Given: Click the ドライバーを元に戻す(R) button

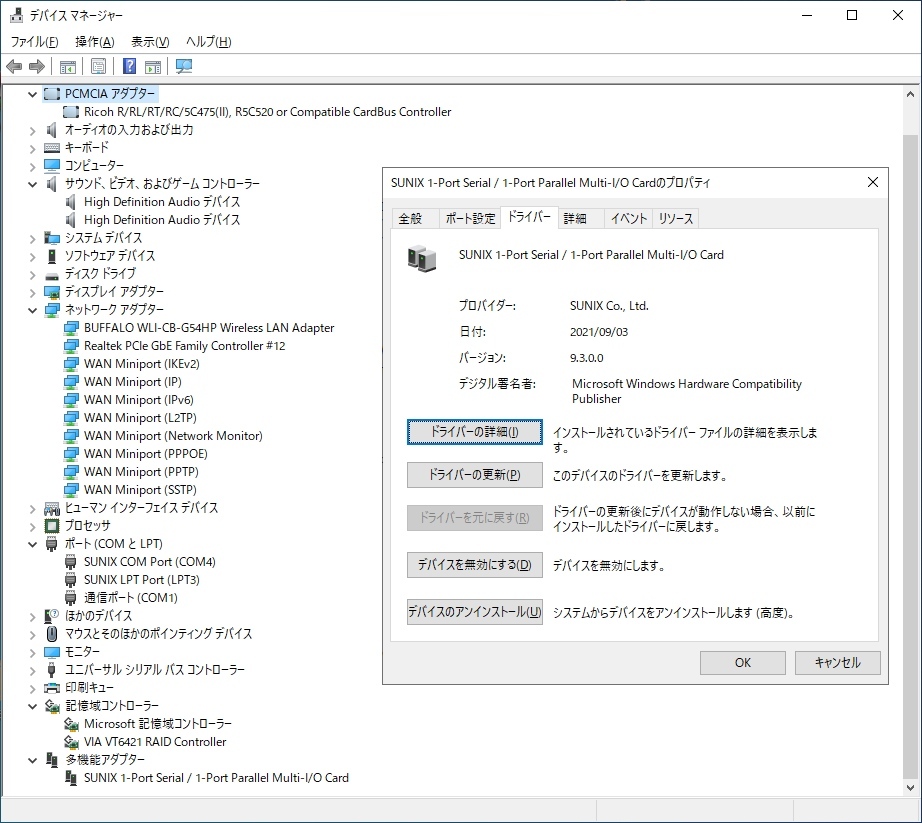Looking at the screenshot, I should [475, 518].
